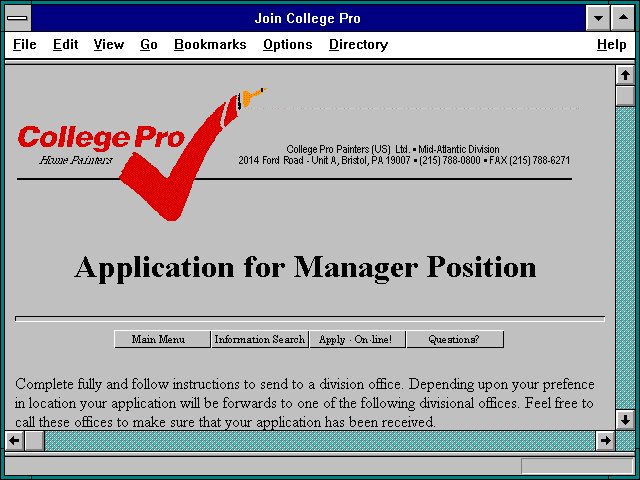Click the vertical scrollbar down arrow
640x480 pixels.
(625, 420)
